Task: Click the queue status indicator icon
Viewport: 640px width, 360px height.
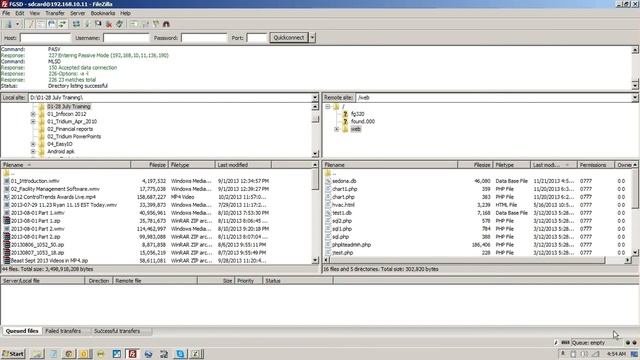Action: tap(565, 342)
